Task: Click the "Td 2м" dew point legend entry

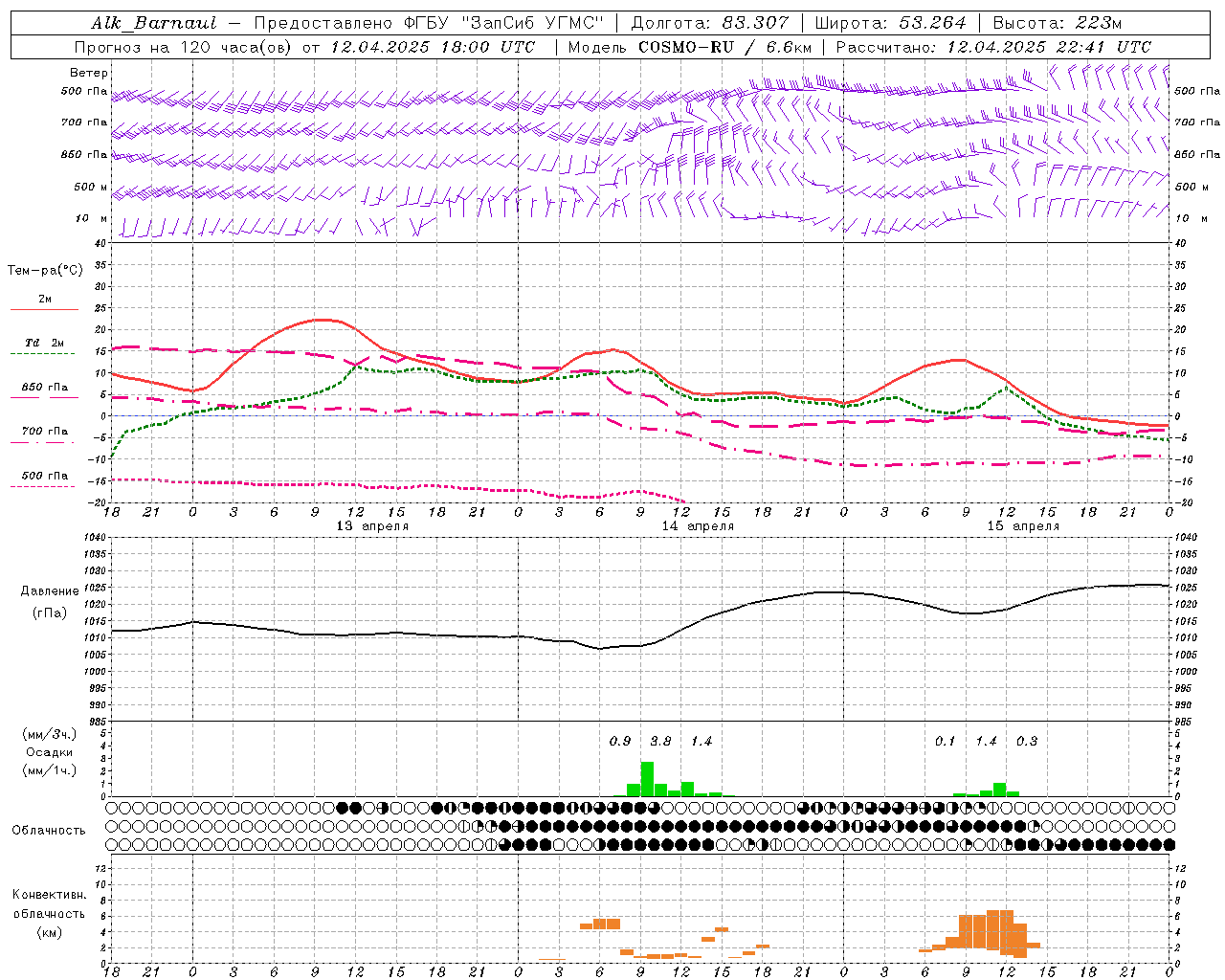Action: click(45, 343)
